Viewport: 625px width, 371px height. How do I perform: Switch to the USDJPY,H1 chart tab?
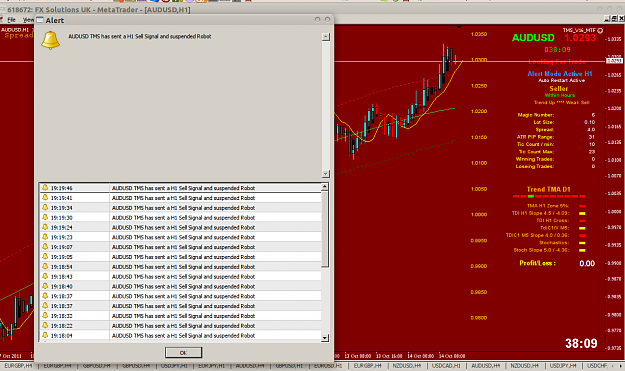174,365
